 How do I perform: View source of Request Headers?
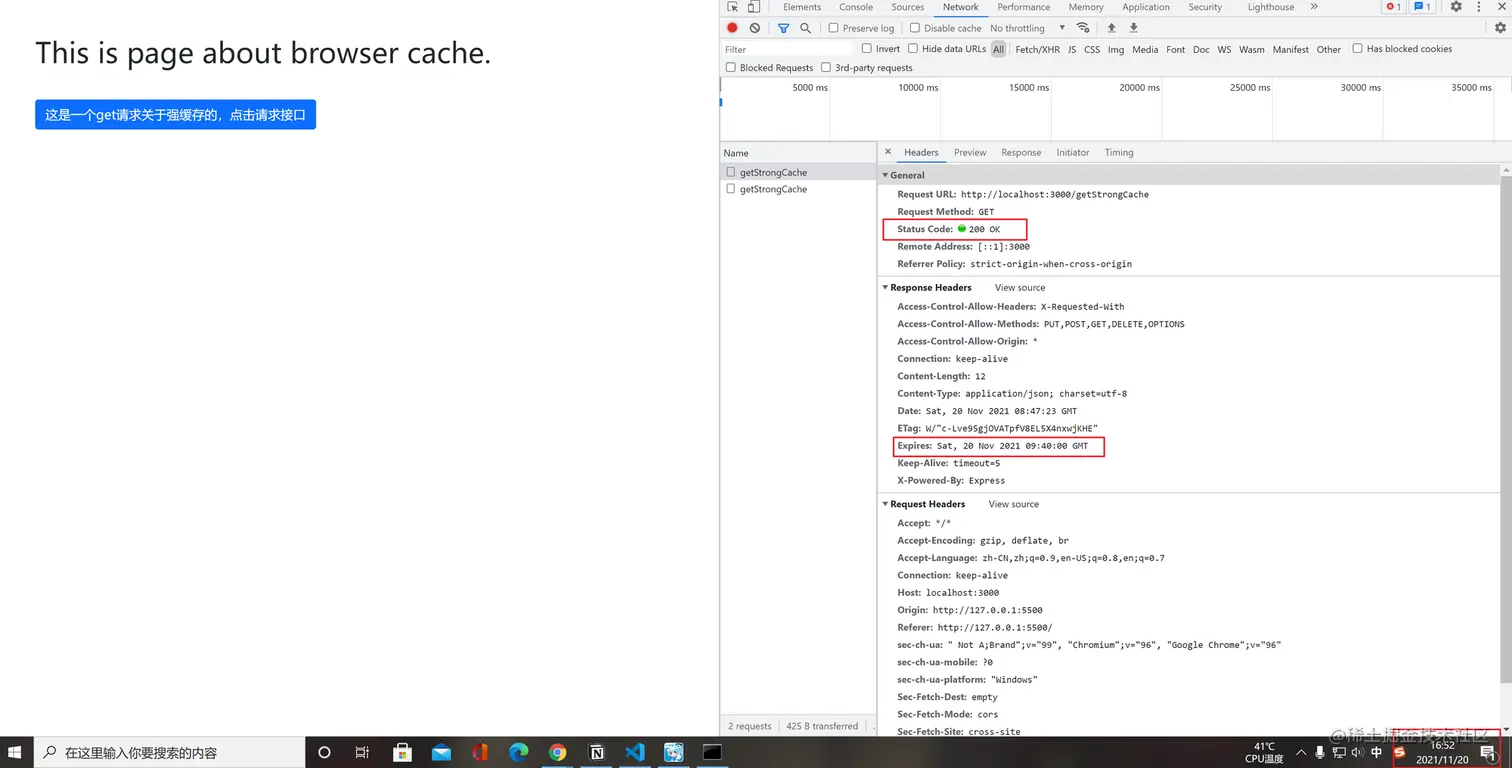[1014, 504]
